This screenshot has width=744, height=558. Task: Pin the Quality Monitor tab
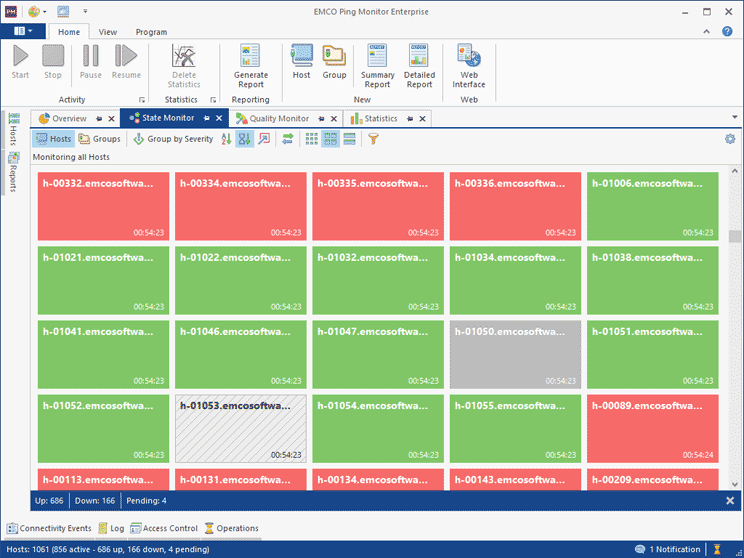click(x=321, y=119)
